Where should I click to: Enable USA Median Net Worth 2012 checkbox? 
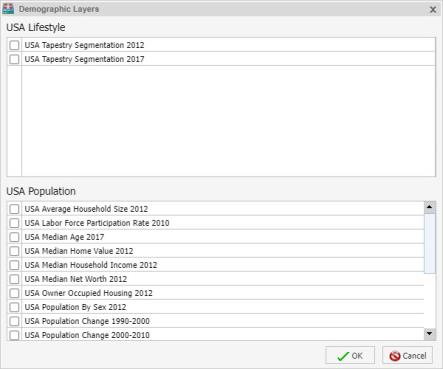pos(14,279)
